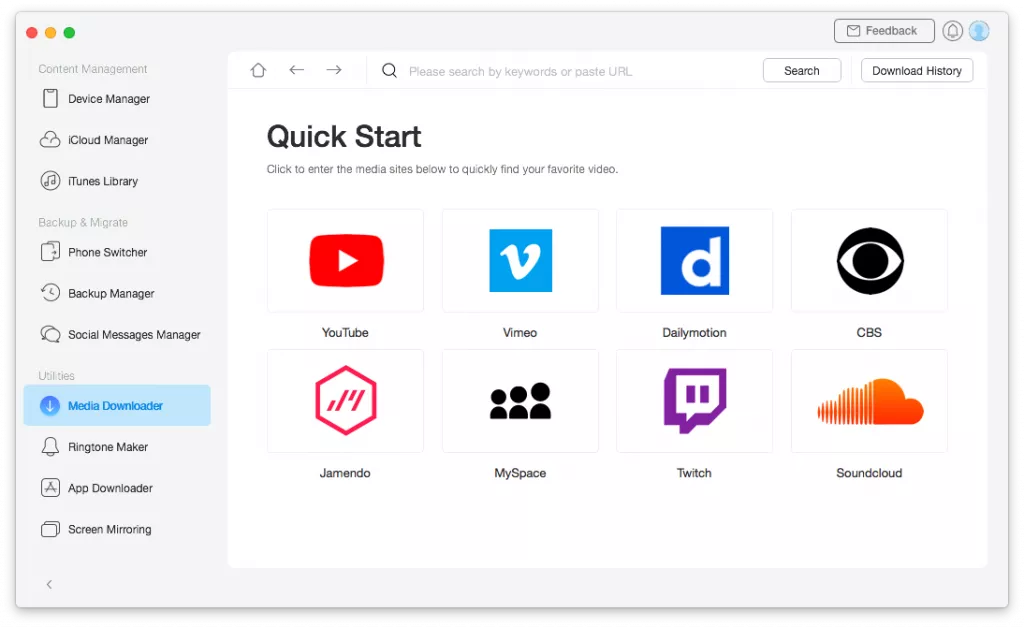Open the Dailymotion tile

point(695,261)
